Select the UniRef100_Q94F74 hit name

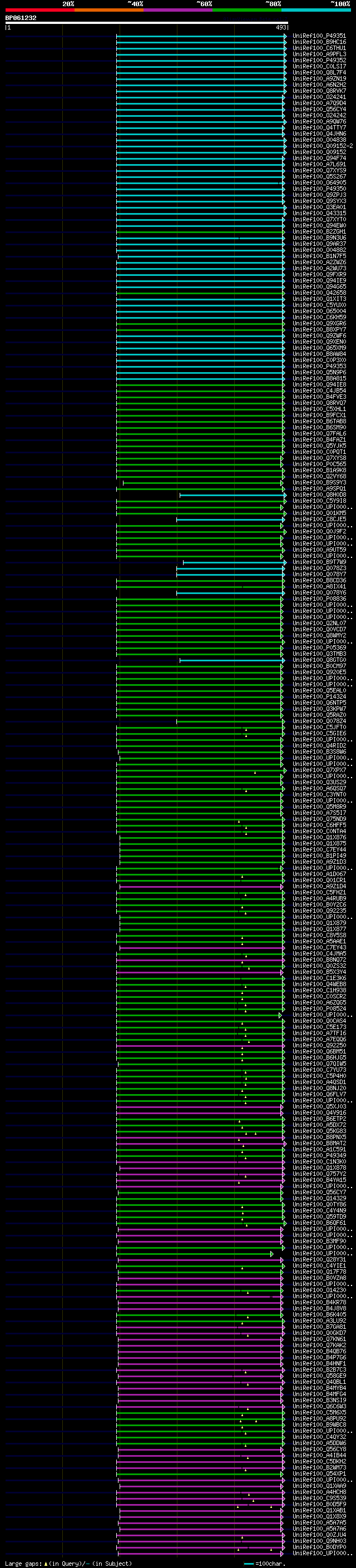[x=319, y=159]
